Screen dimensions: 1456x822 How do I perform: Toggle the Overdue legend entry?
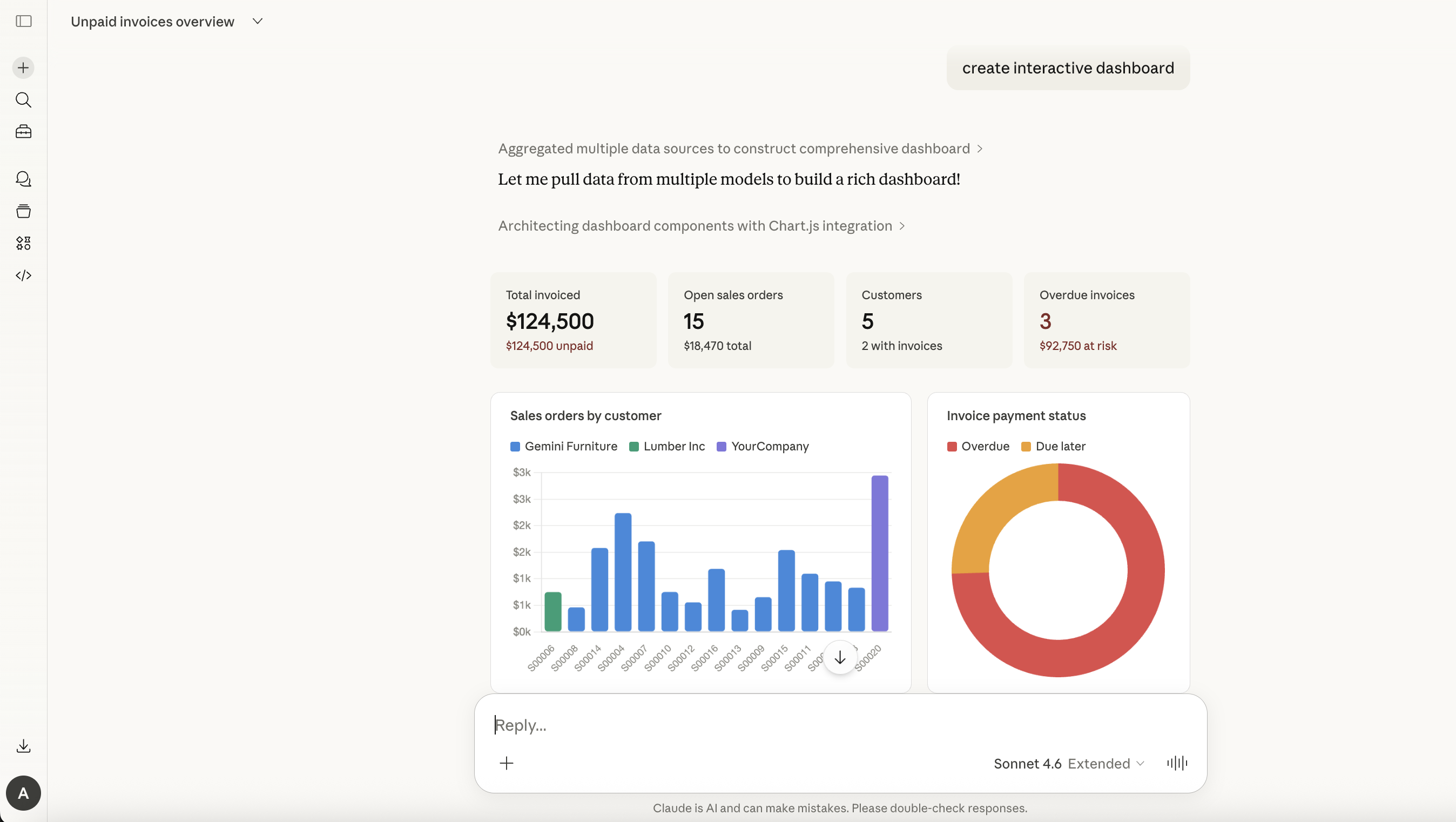pos(978,446)
